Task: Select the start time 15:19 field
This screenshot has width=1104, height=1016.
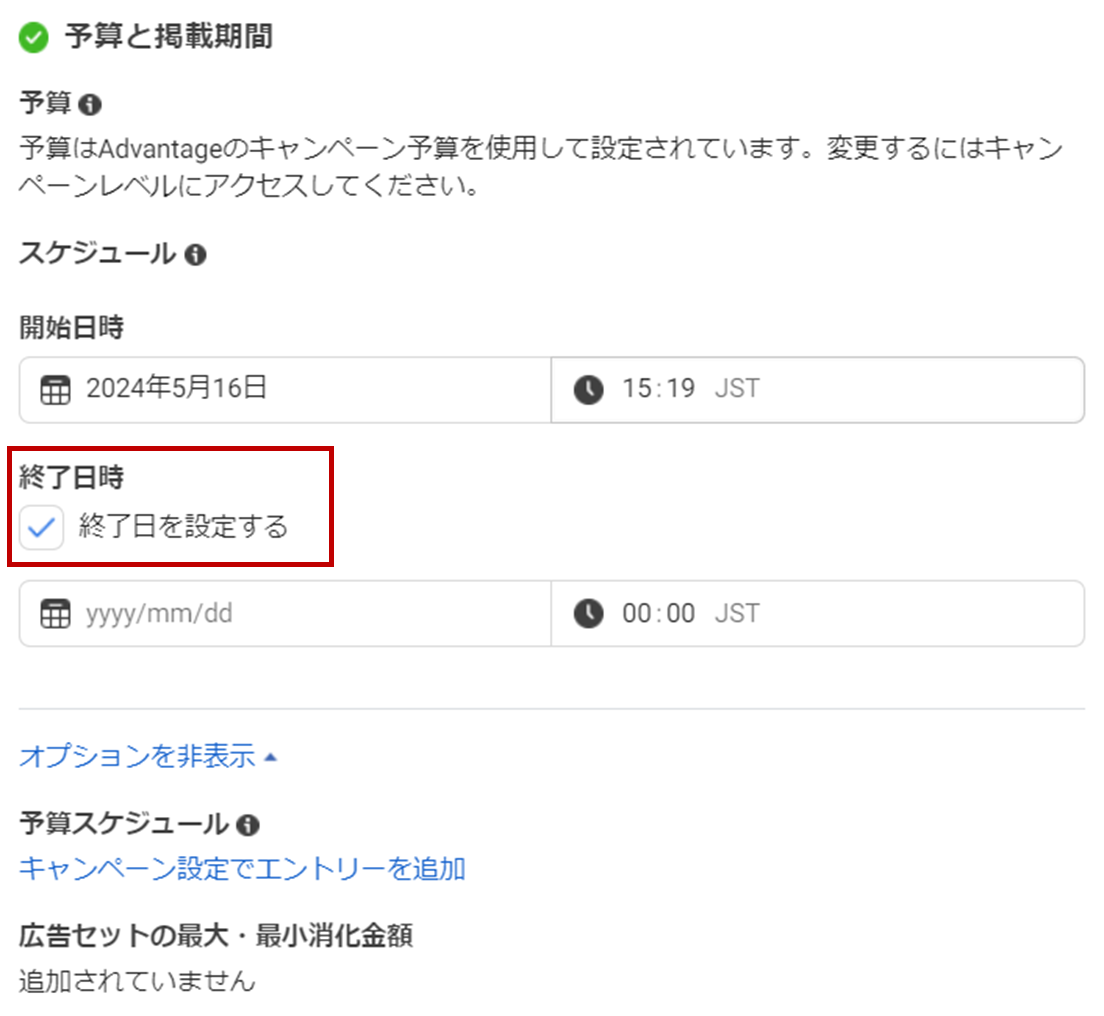Action: (817, 389)
